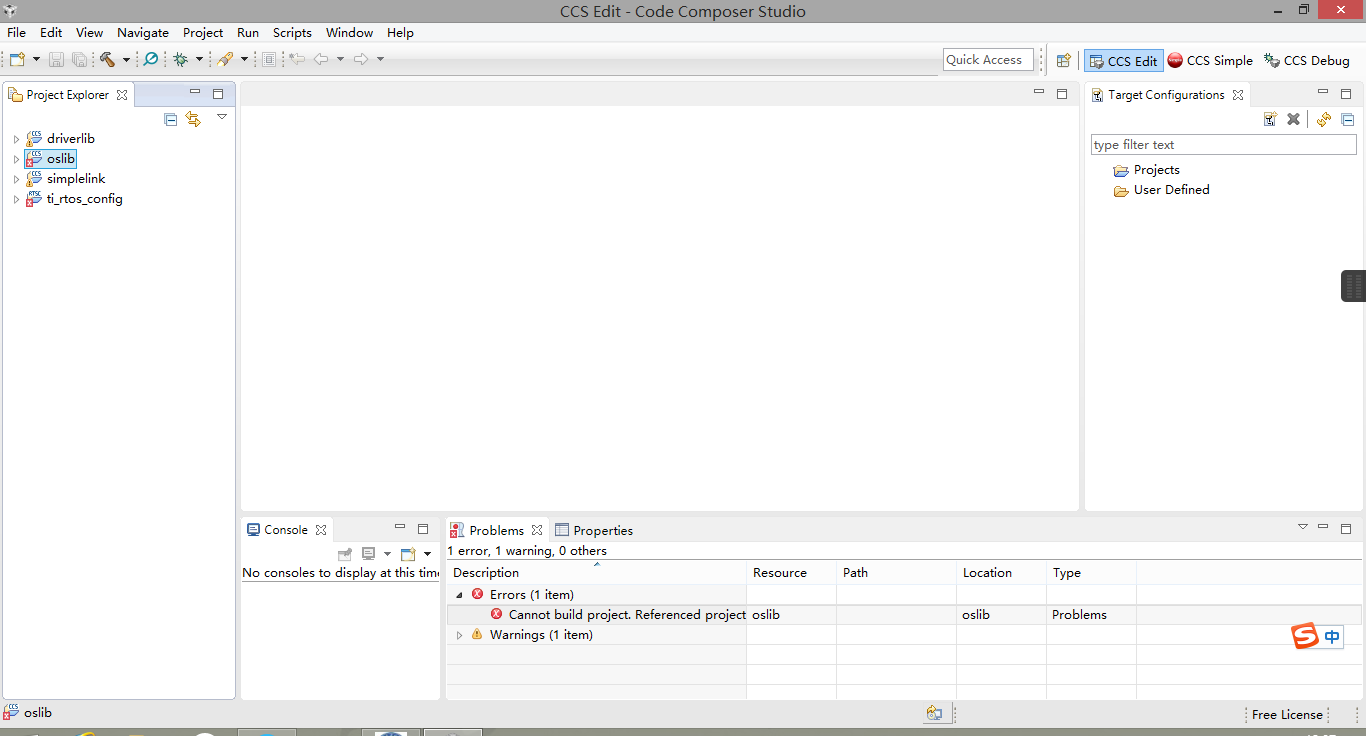Close the Project Explorer tab
1366x736 pixels.
point(122,95)
